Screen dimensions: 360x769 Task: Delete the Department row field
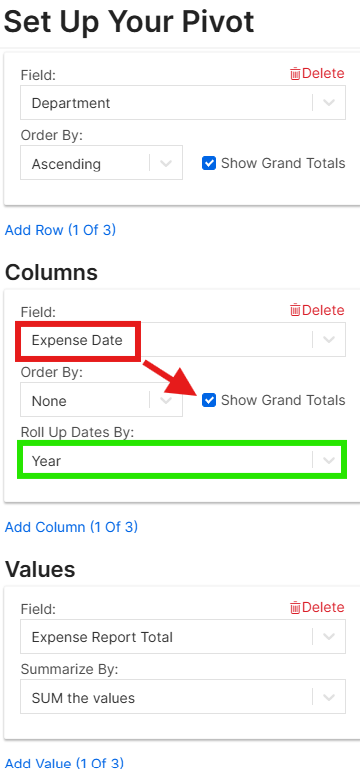(x=317, y=74)
